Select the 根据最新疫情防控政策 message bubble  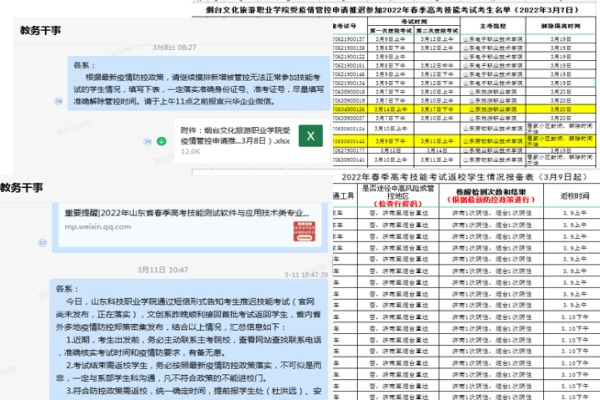[199, 83]
